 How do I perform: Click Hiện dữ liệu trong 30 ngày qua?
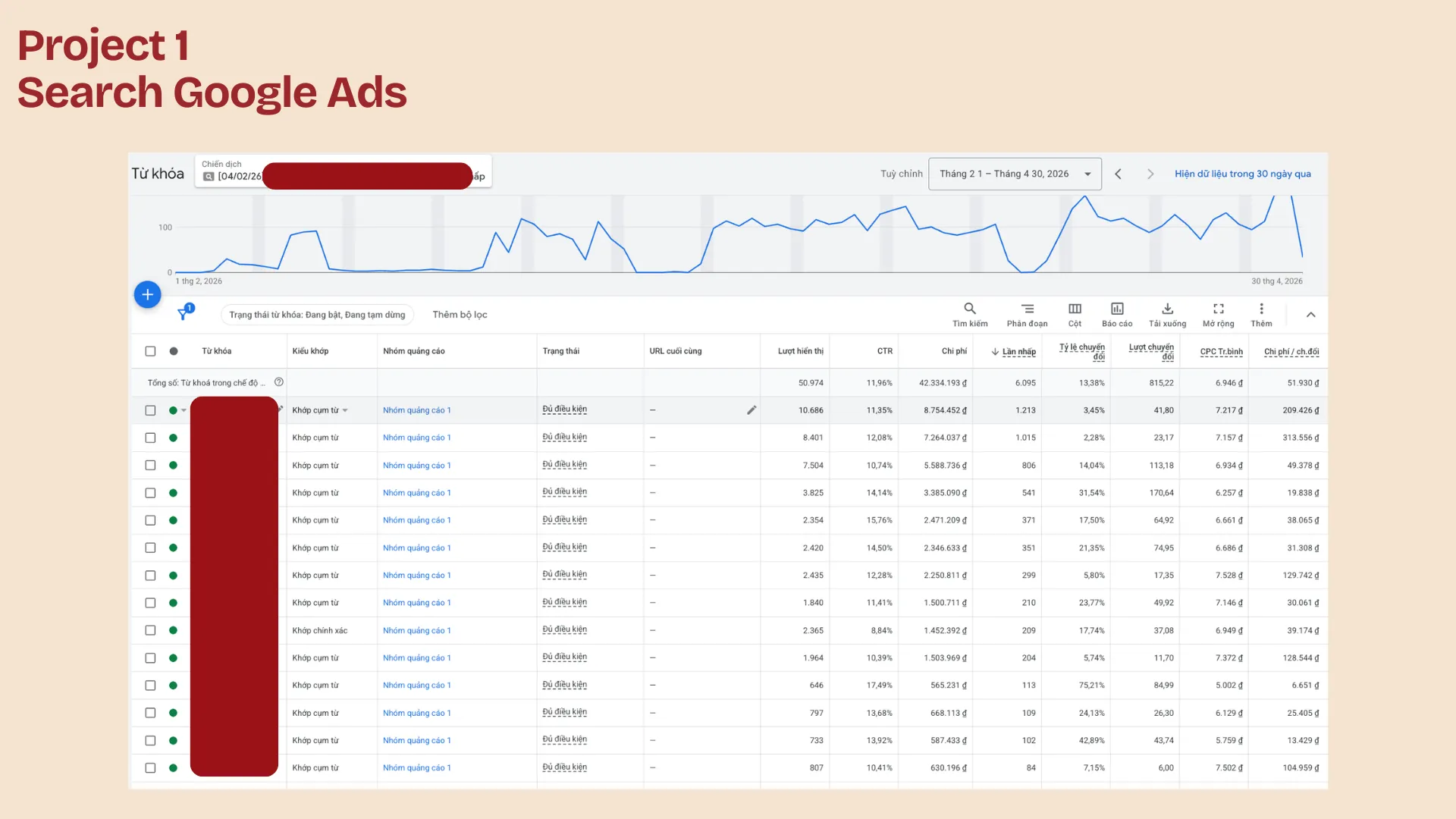(x=1242, y=174)
